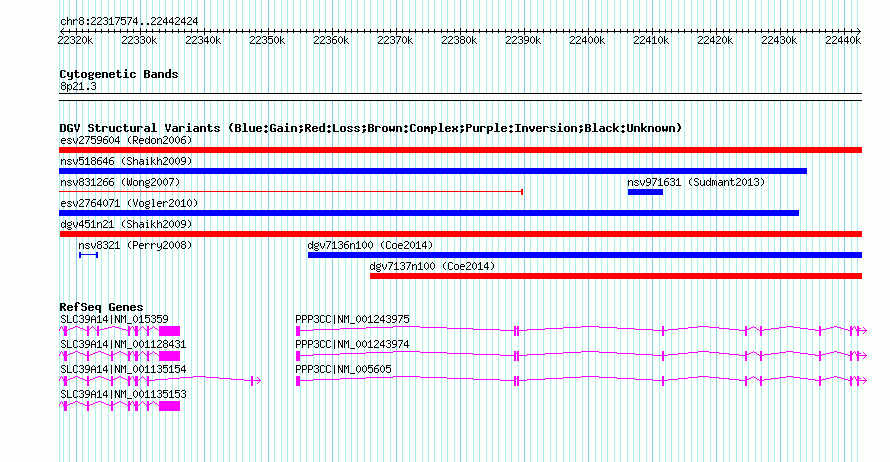Click the 22410k ruler tick label
This screenshot has width=890, height=462.
(x=651, y=40)
